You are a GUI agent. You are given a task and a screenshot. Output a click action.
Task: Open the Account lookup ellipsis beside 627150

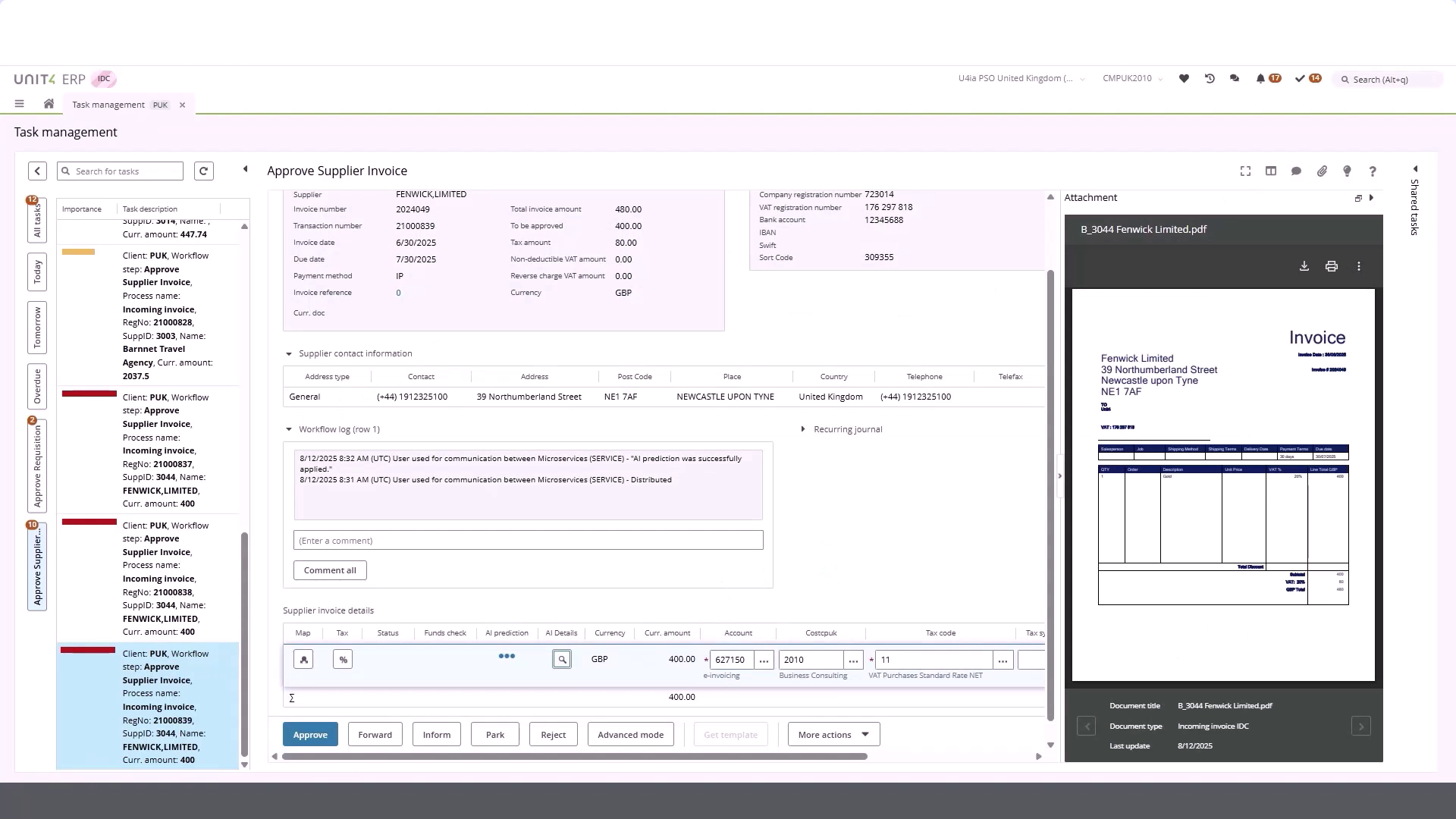click(x=764, y=660)
